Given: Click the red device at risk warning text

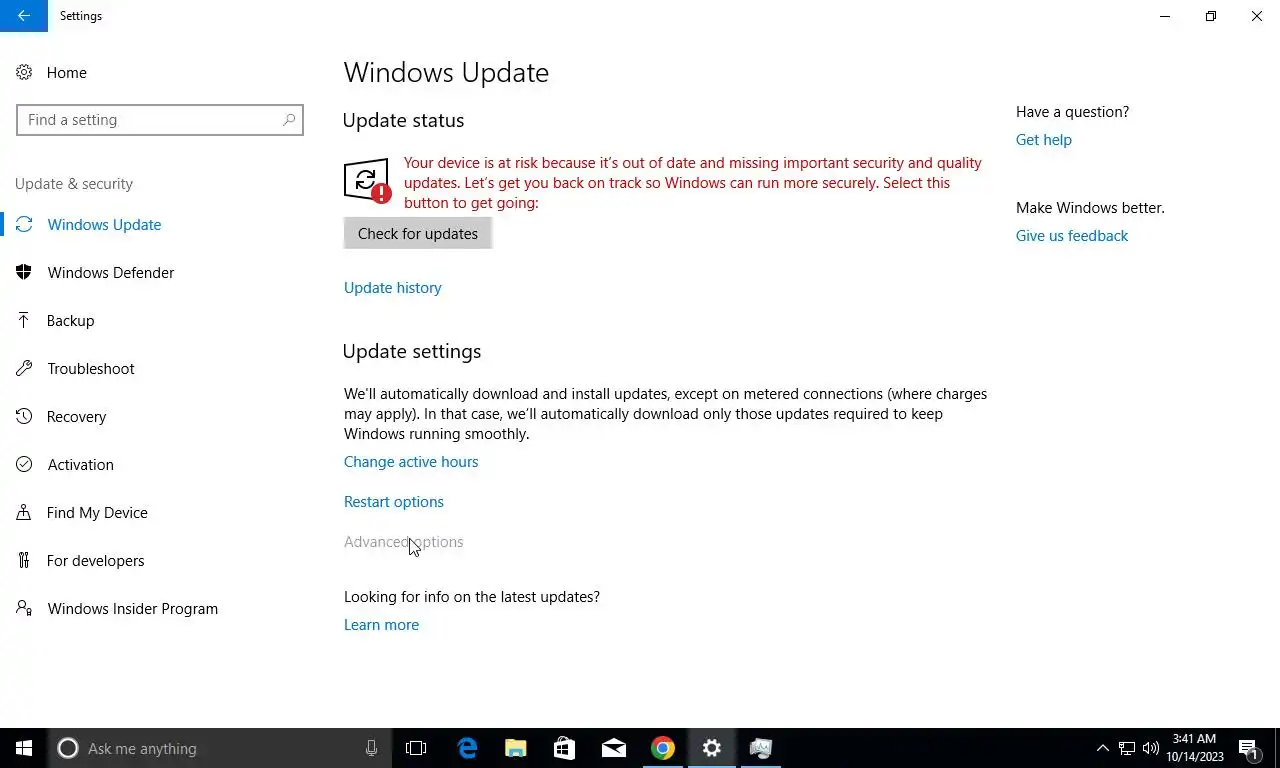Looking at the screenshot, I should click(x=693, y=183).
